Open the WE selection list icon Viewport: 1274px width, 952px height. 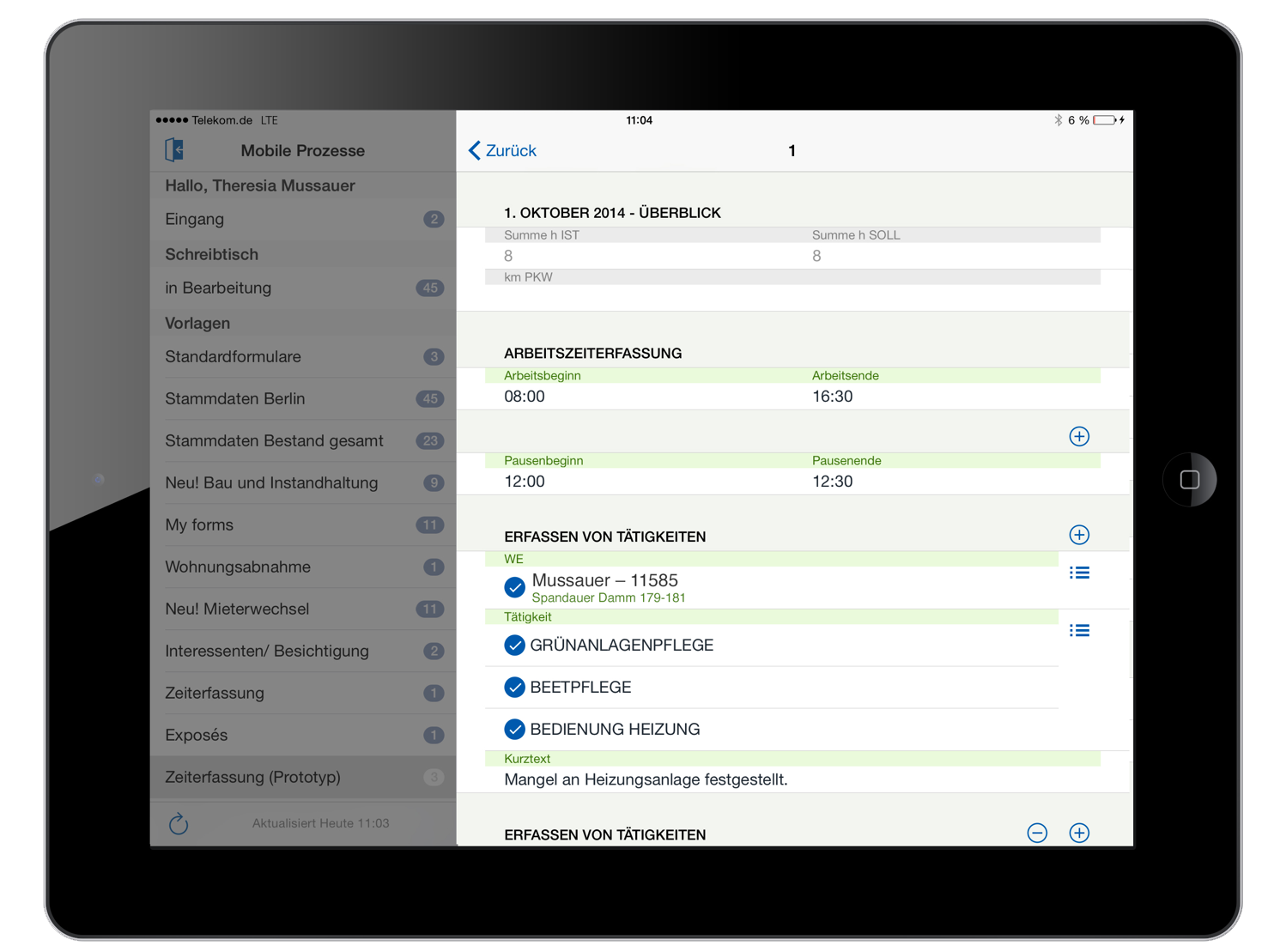pos(1079,573)
